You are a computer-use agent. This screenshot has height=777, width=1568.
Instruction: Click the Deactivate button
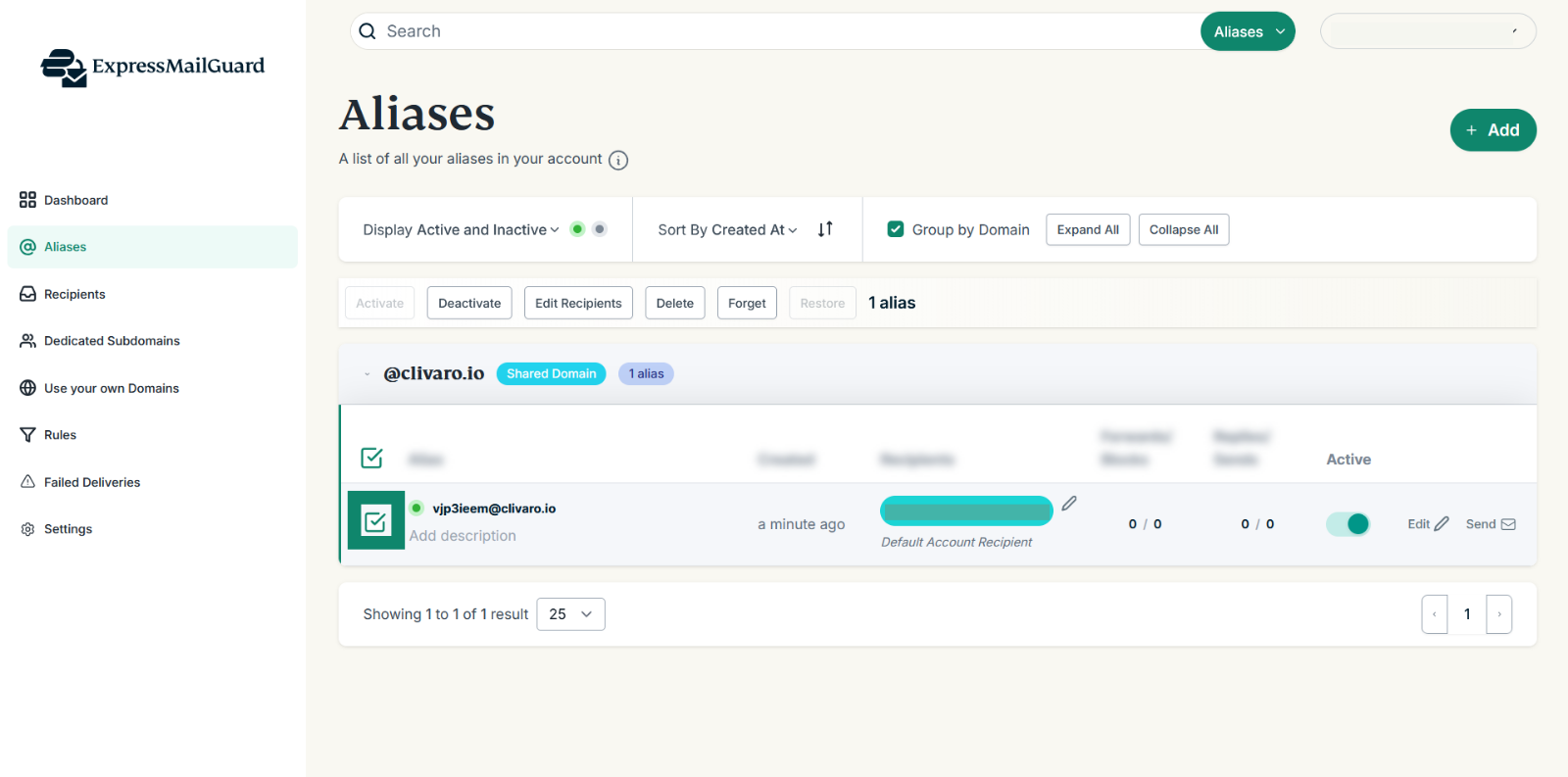click(469, 303)
